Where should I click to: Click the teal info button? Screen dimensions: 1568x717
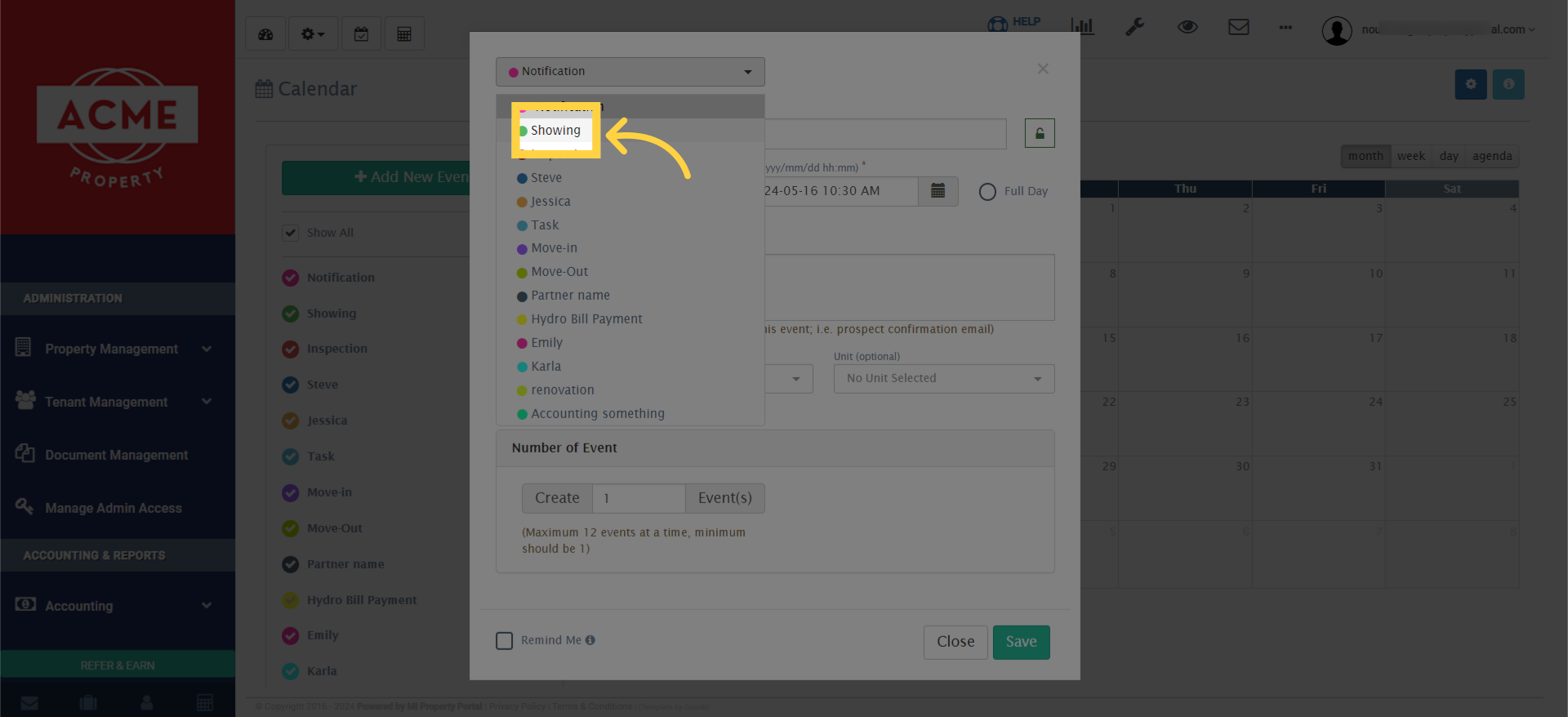click(x=1508, y=84)
